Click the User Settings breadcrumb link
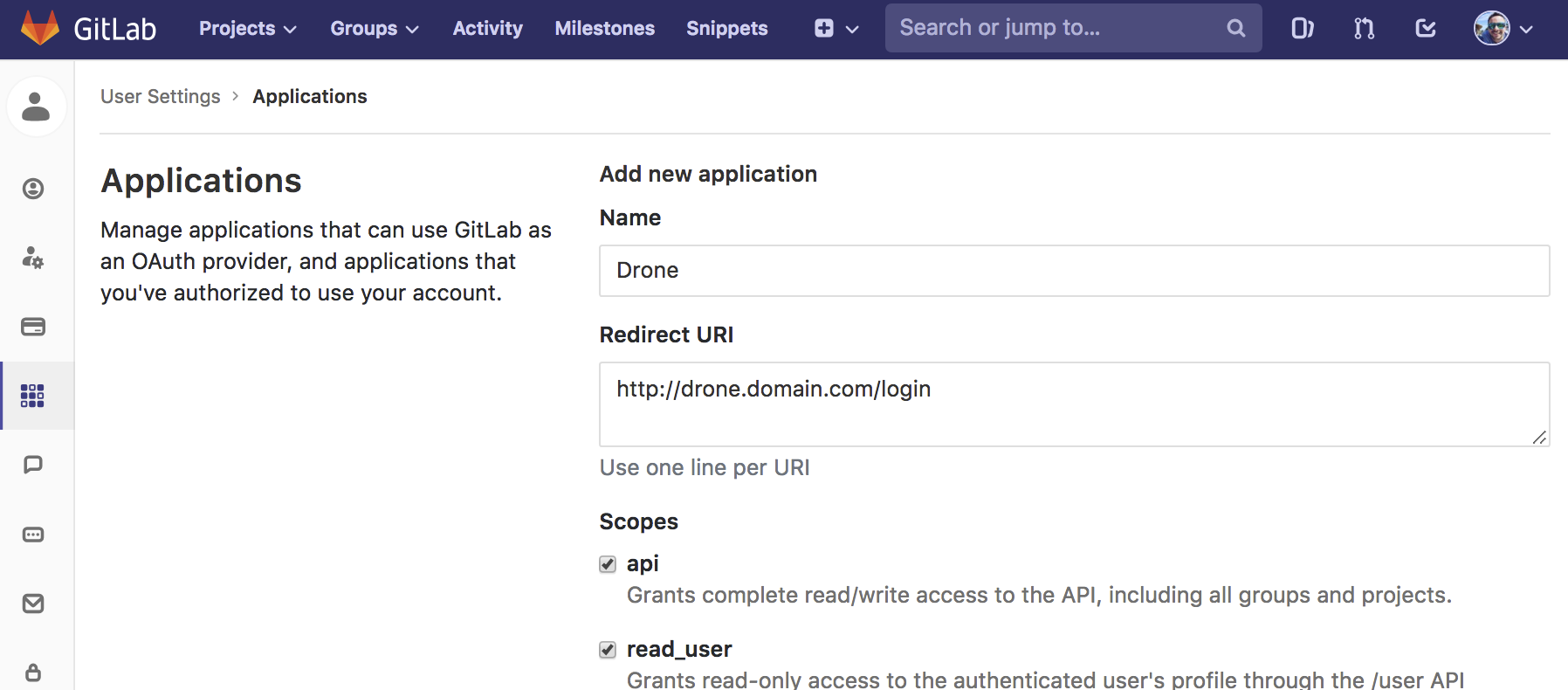 coord(161,96)
